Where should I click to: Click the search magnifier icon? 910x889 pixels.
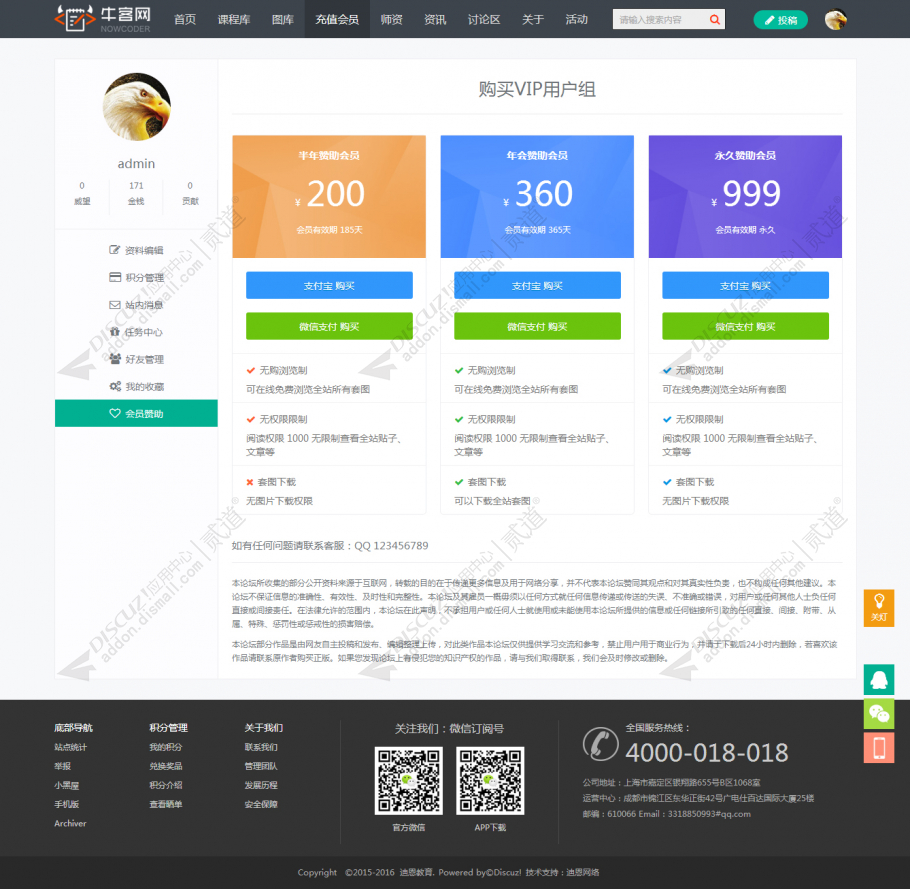click(714, 20)
